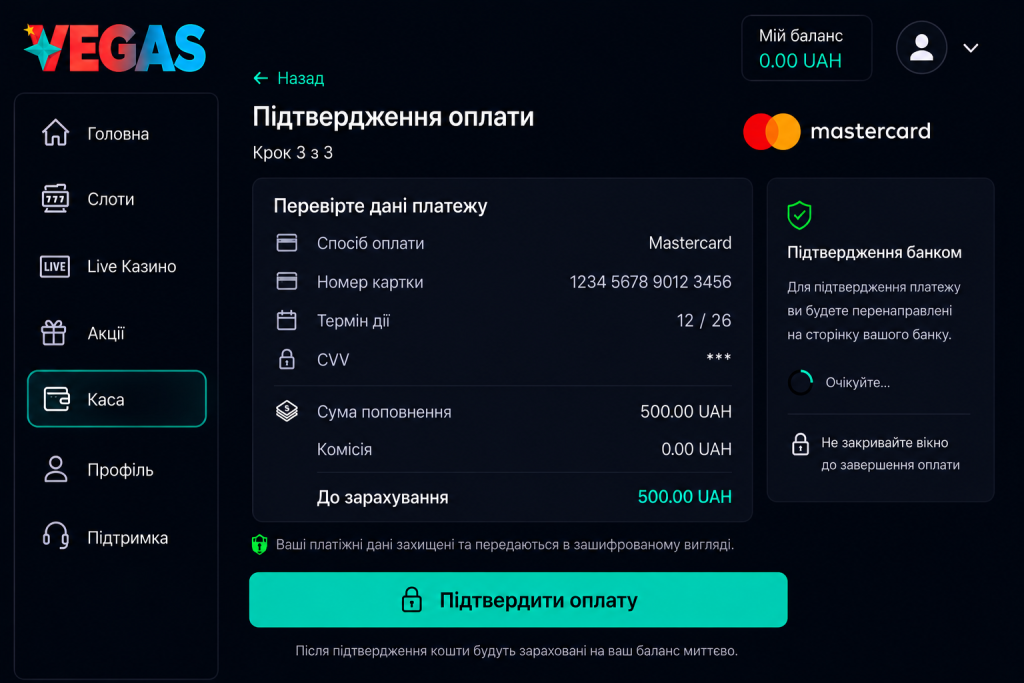The height and width of the screenshot is (683, 1024).
Task: Click the Очікуйте loading spinner
Action: click(801, 383)
